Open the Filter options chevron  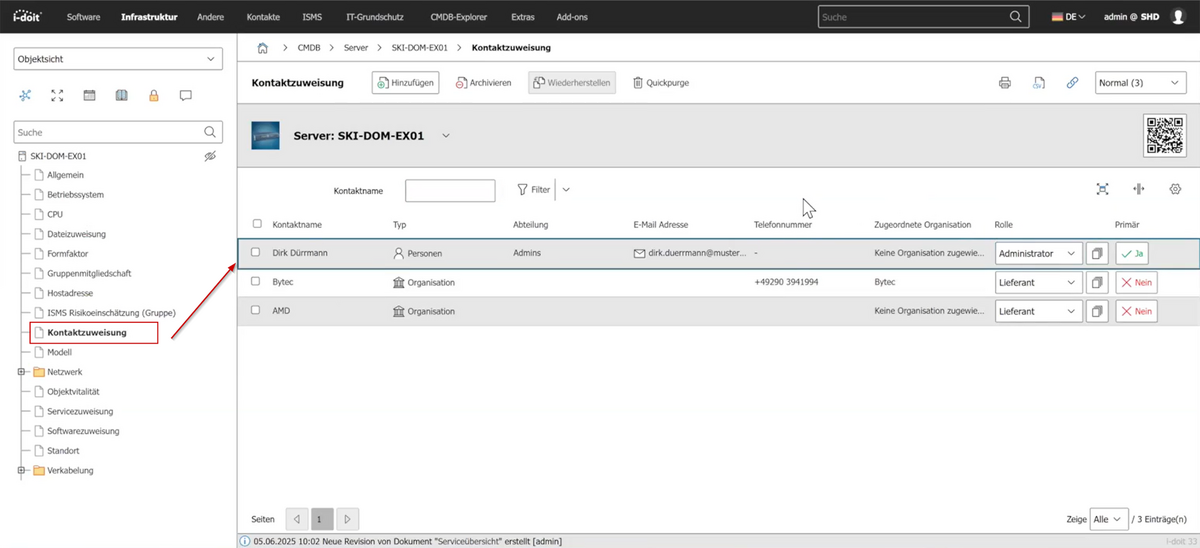[x=566, y=189]
